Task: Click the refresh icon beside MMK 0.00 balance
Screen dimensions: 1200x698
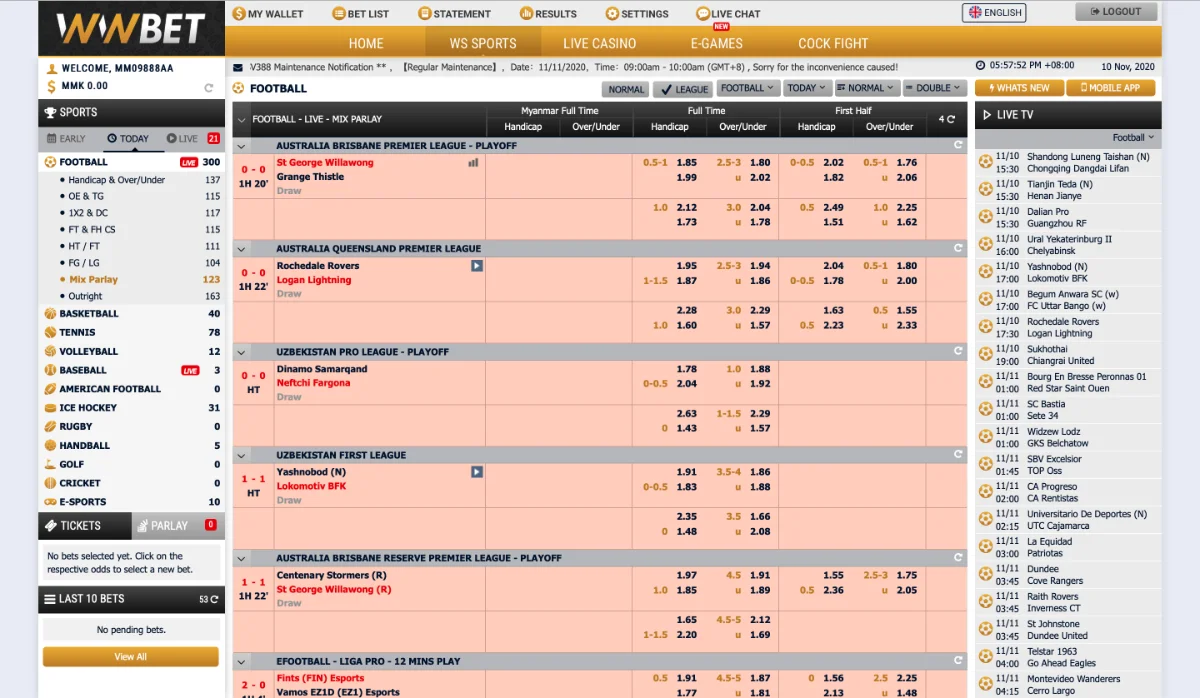Action: [209, 88]
